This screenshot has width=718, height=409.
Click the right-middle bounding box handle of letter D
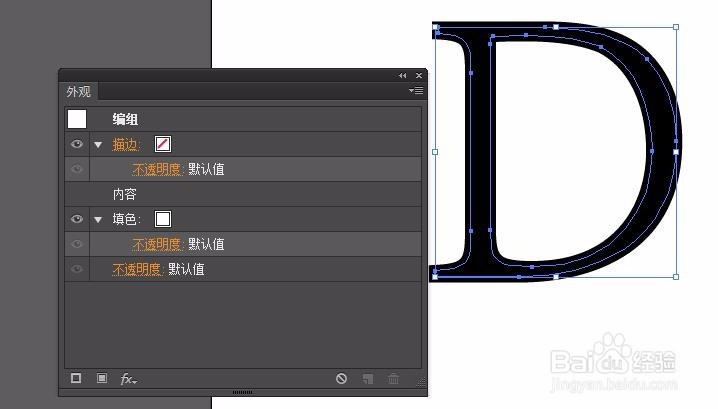click(x=676, y=152)
